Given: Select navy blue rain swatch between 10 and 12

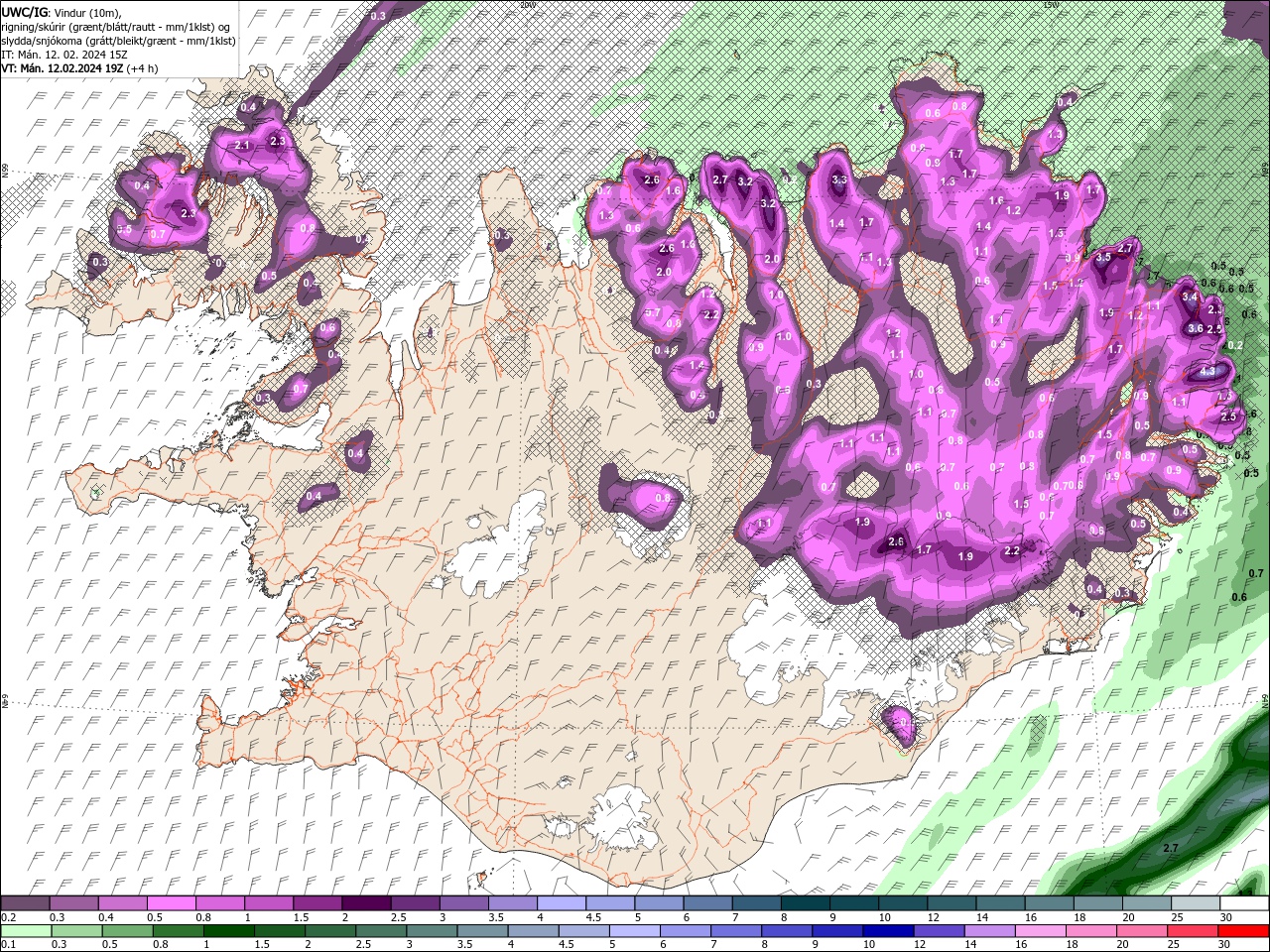Looking at the screenshot, I should (x=888, y=931).
